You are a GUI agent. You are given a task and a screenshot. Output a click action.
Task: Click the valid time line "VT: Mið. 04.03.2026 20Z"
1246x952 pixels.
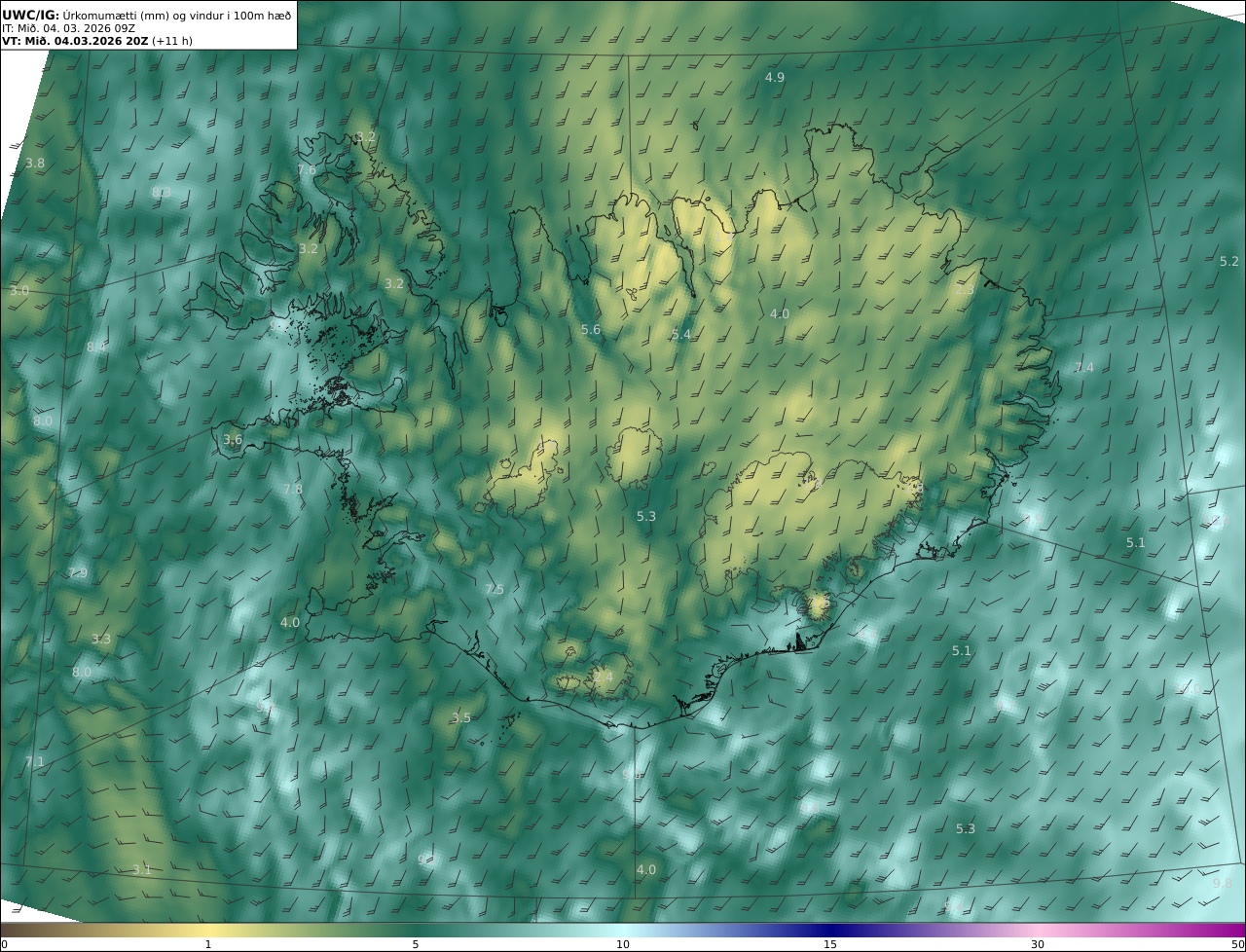tap(76, 42)
